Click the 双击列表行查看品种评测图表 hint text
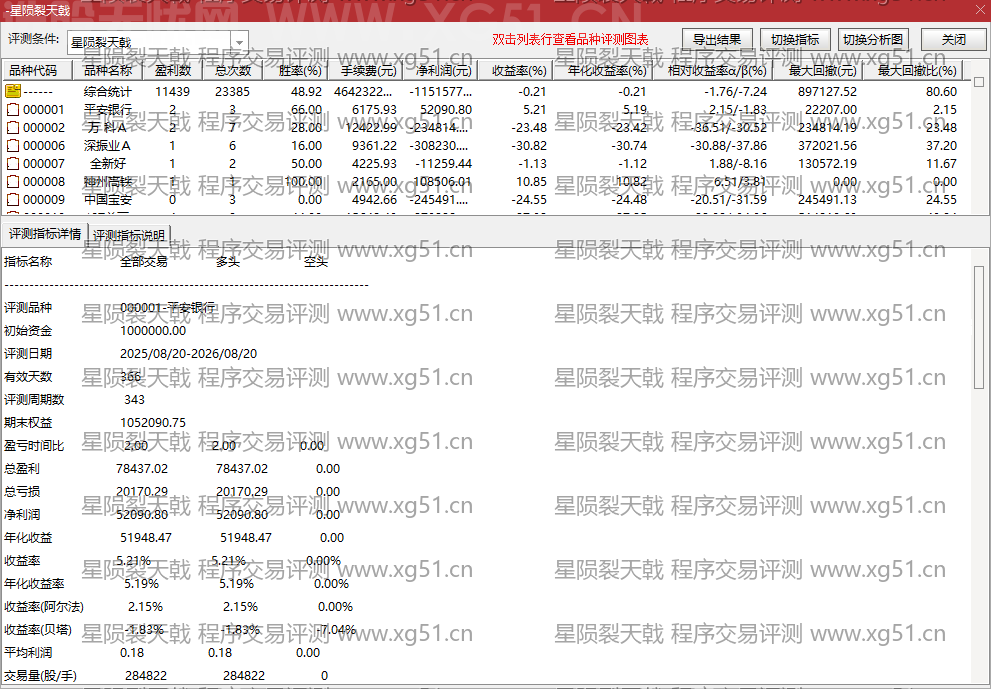Screen dimensions: 991x689 pos(570,39)
